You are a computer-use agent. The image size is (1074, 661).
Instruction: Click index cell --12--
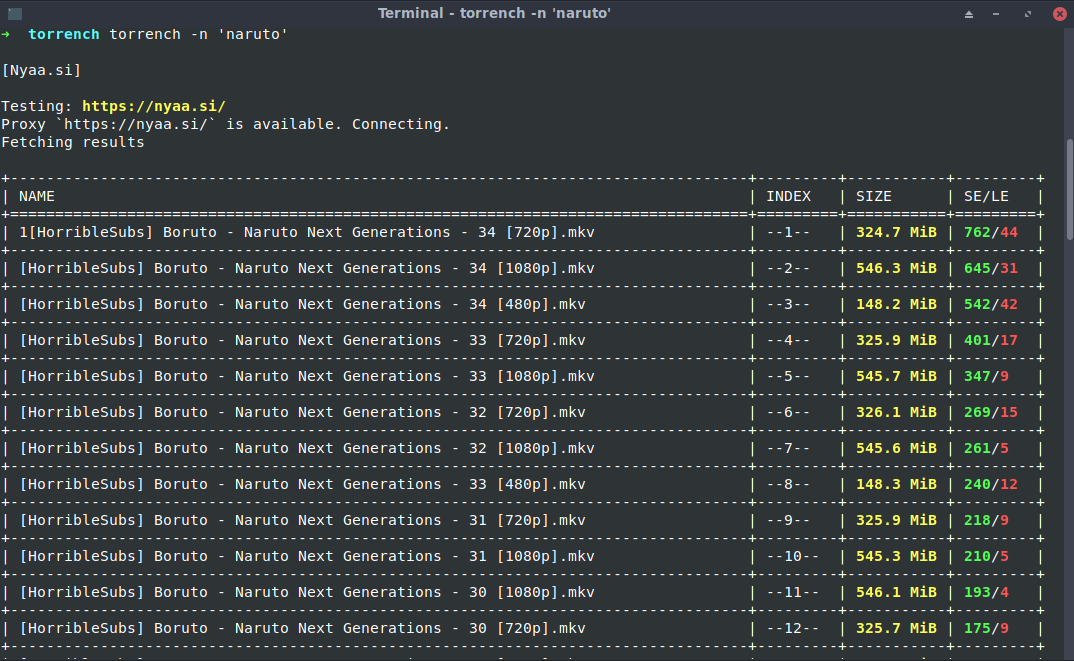(x=792, y=627)
